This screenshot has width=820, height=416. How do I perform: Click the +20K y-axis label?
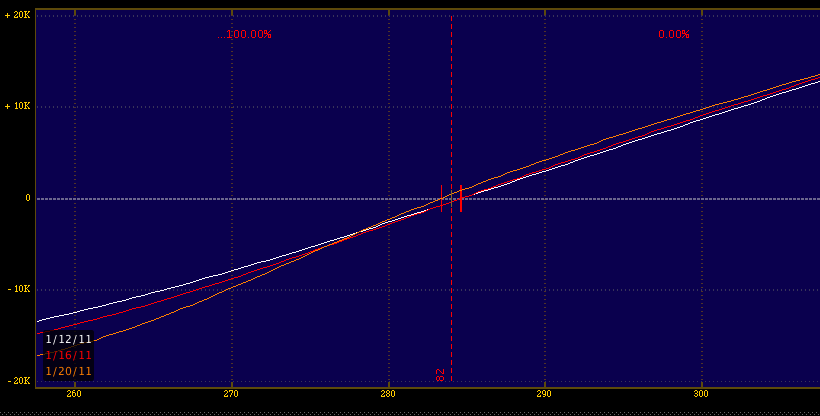pyautogui.click(x=17, y=16)
